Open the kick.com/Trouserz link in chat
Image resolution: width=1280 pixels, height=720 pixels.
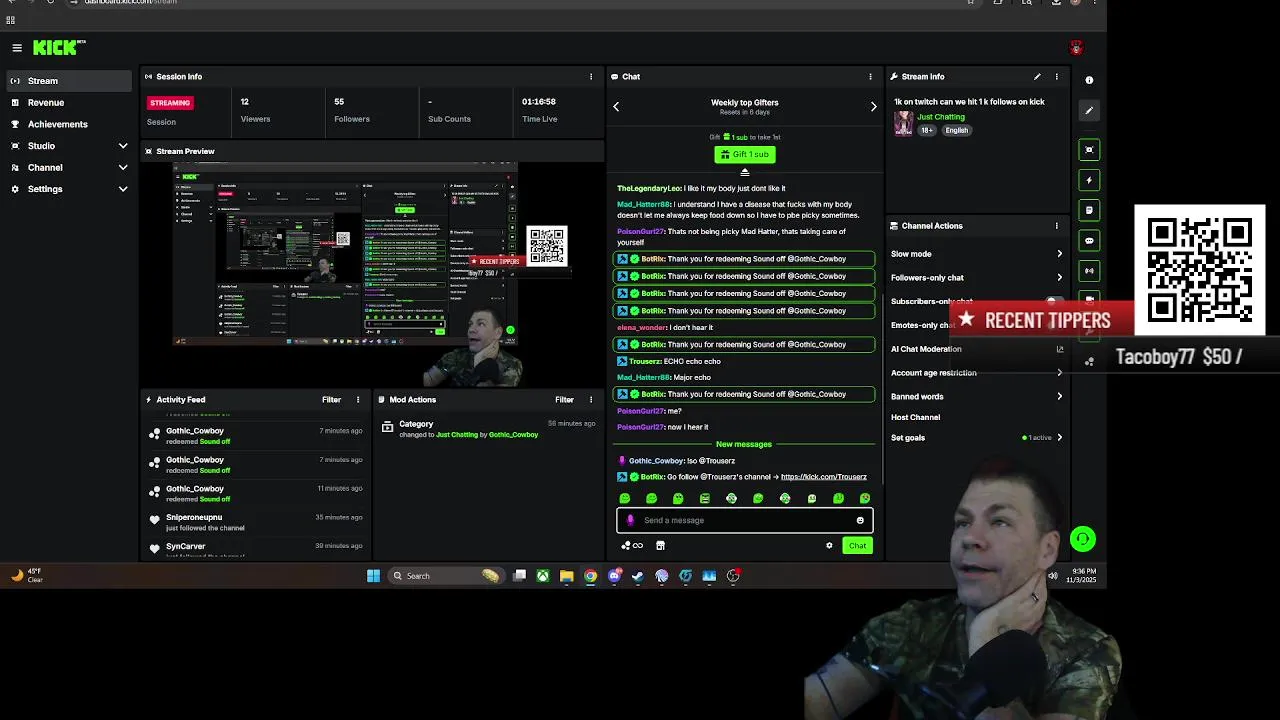click(x=823, y=477)
